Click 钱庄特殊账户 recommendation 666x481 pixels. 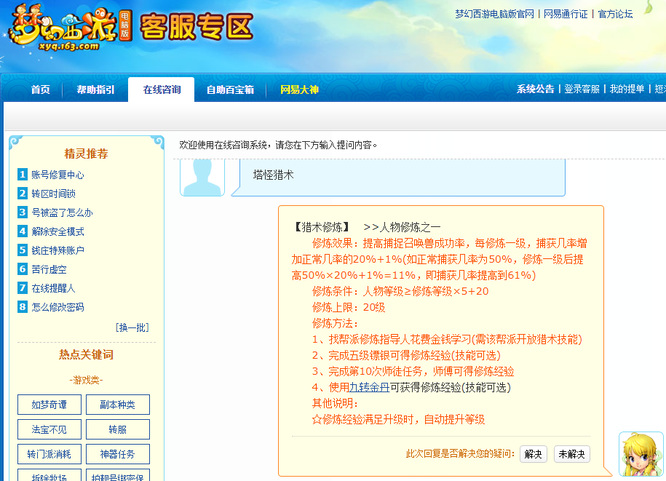[x=58, y=250]
